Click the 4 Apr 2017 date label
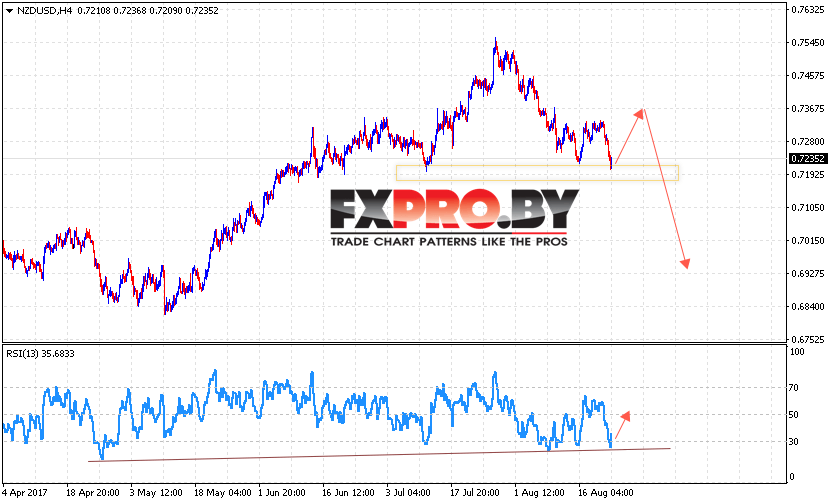 [25, 493]
